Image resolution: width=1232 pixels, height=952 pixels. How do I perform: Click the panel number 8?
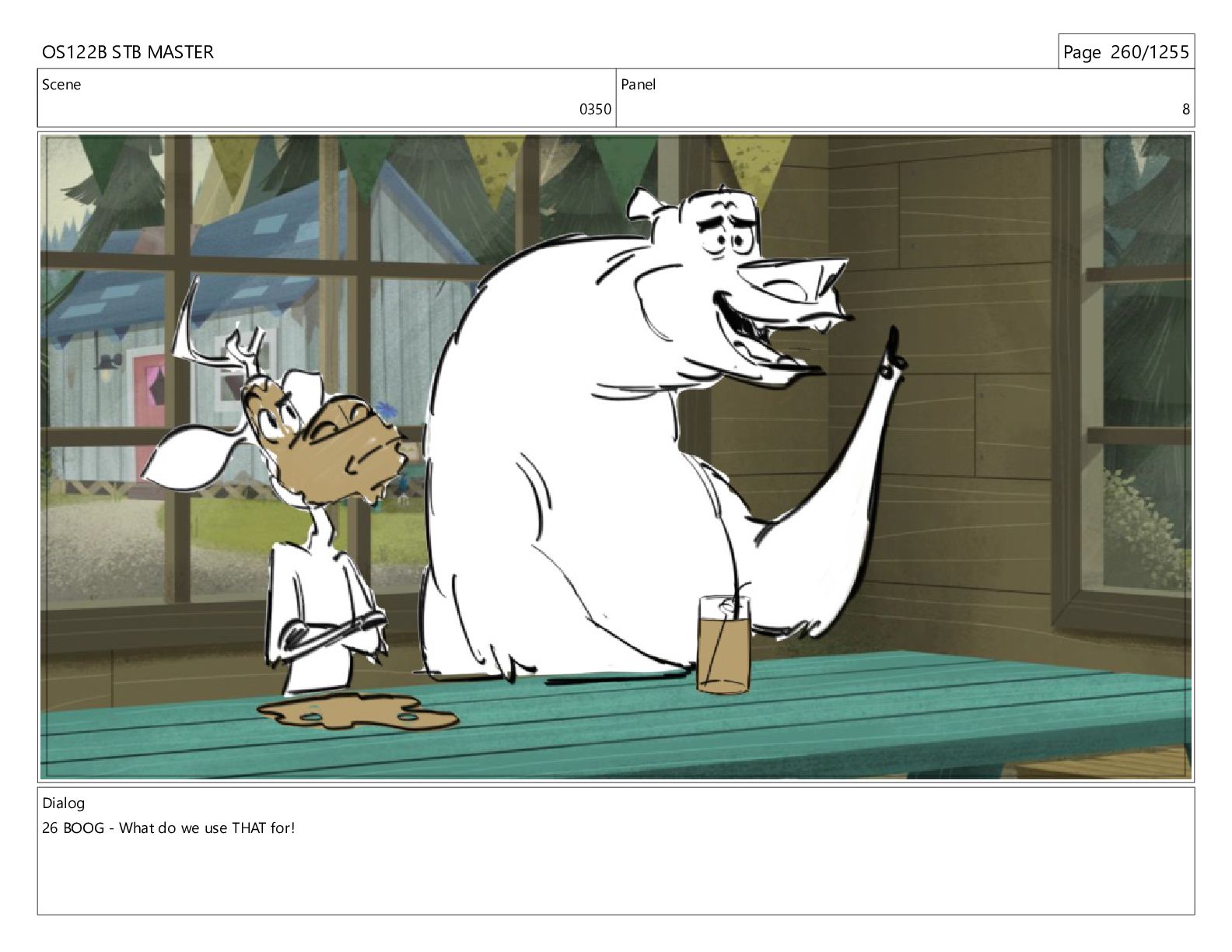pos(1186,110)
